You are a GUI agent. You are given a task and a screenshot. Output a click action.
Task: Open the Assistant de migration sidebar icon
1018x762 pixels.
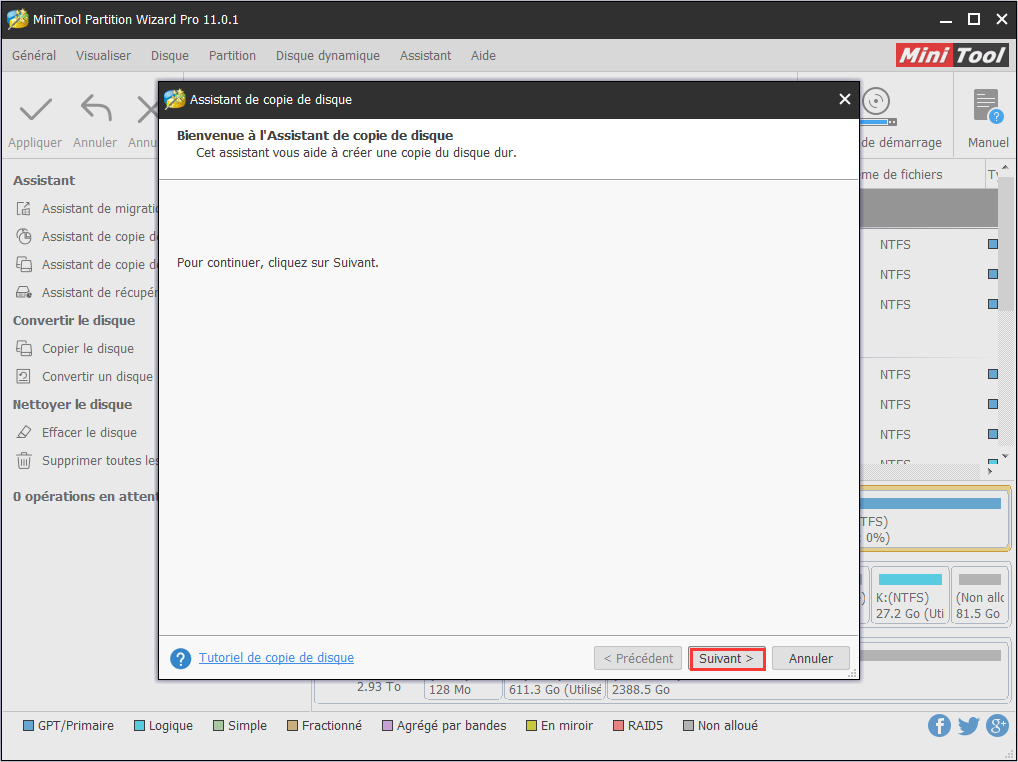click(x=24, y=208)
